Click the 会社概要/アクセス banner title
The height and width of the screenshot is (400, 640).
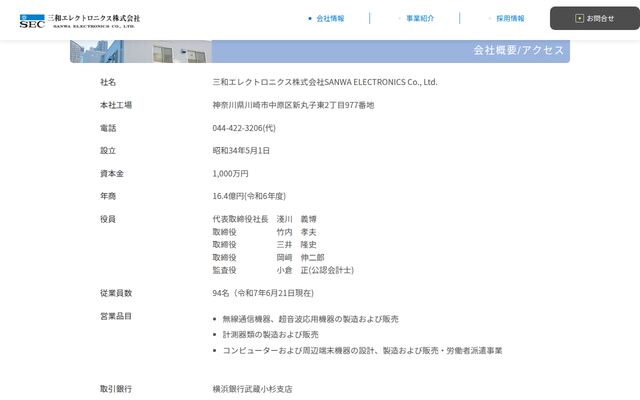(518, 50)
